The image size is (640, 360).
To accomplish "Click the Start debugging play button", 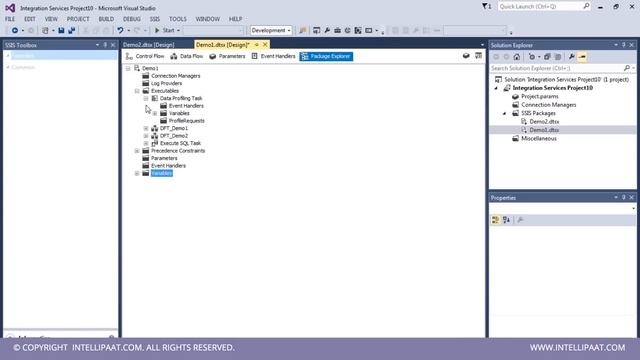I will point(157,30).
